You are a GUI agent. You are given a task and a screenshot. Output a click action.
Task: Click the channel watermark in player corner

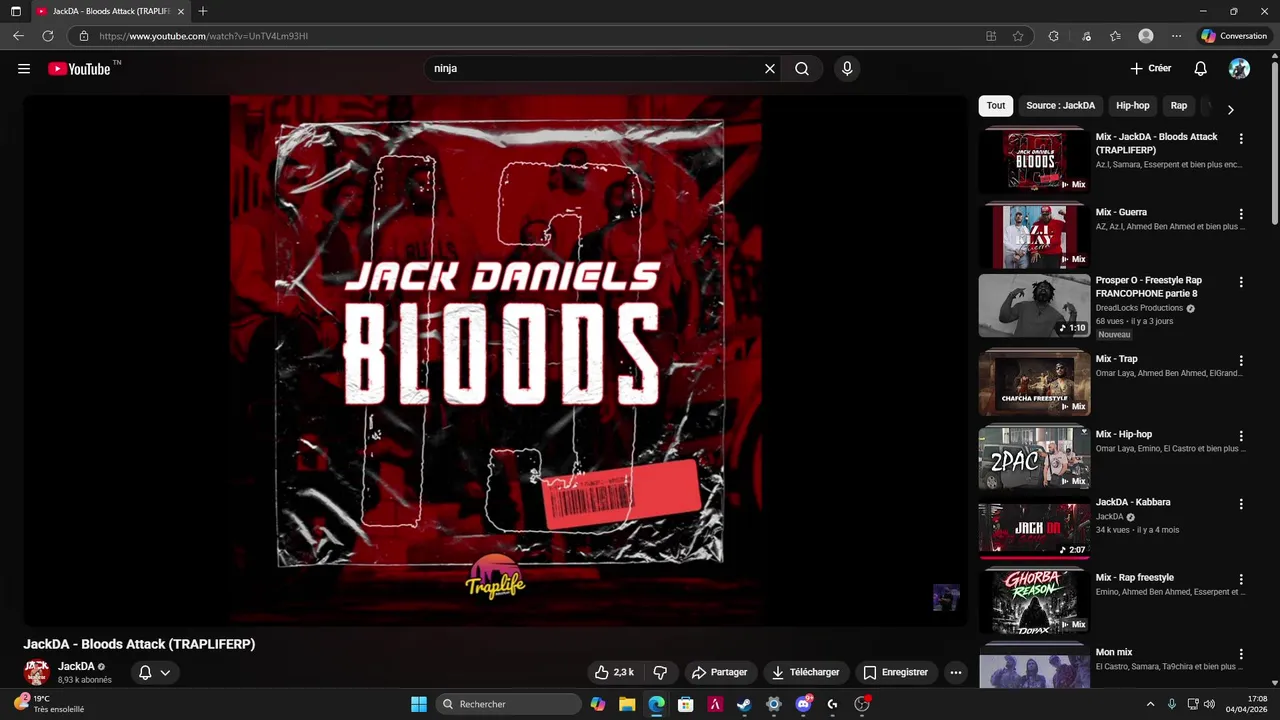(x=946, y=597)
